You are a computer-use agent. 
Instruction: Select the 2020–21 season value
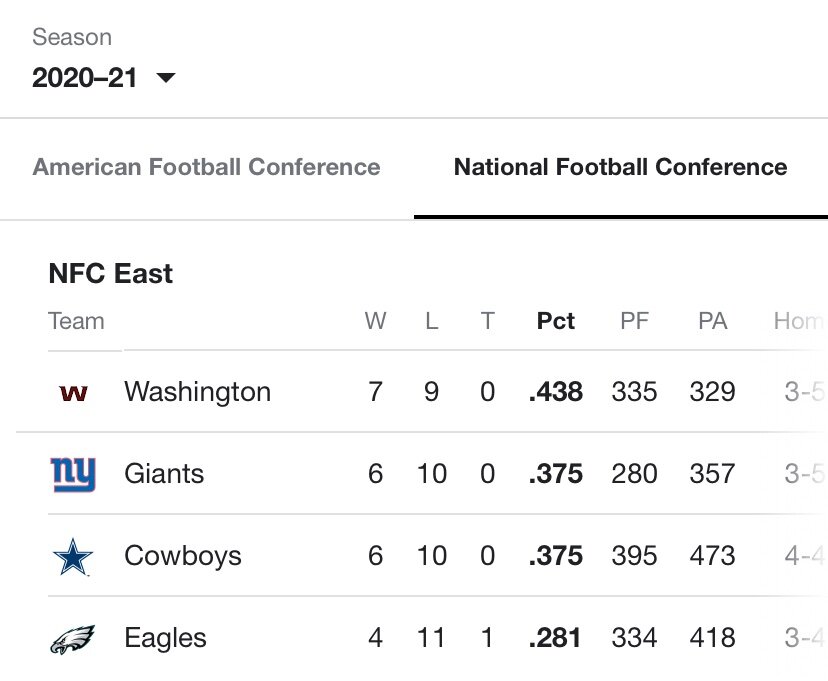84,78
